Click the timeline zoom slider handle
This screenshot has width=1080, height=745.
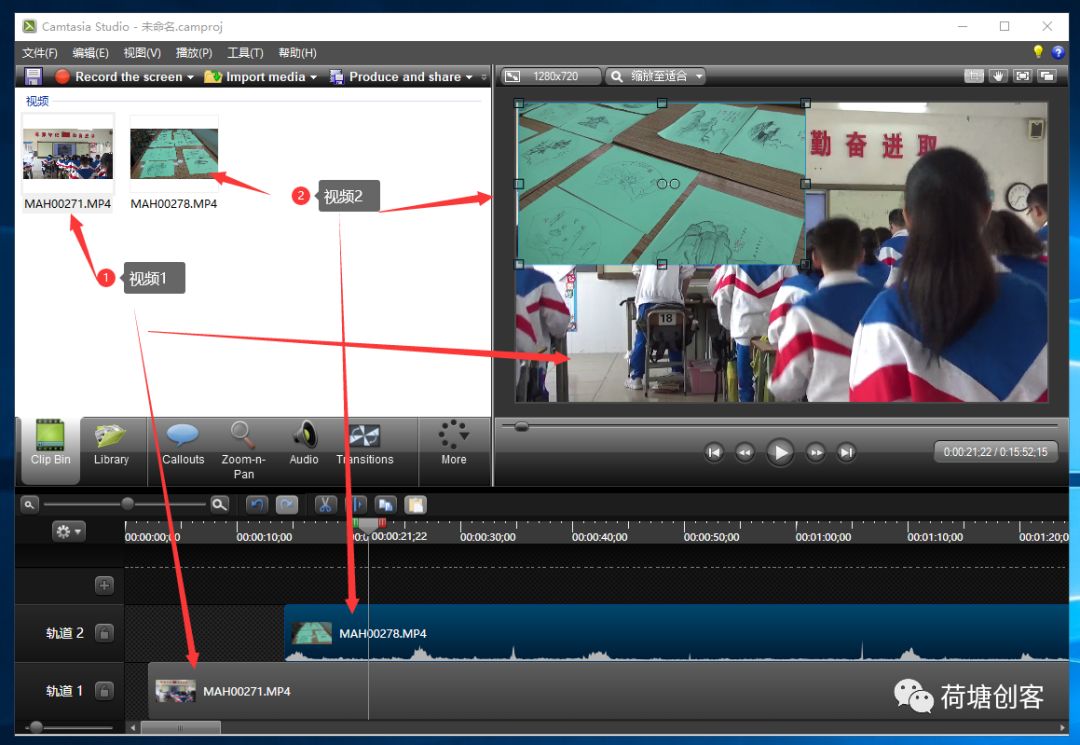click(127, 504)
